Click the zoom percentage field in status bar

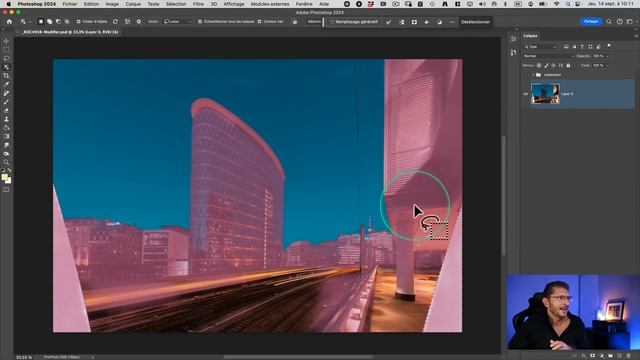pyautogui.click(x=24, y=357)
